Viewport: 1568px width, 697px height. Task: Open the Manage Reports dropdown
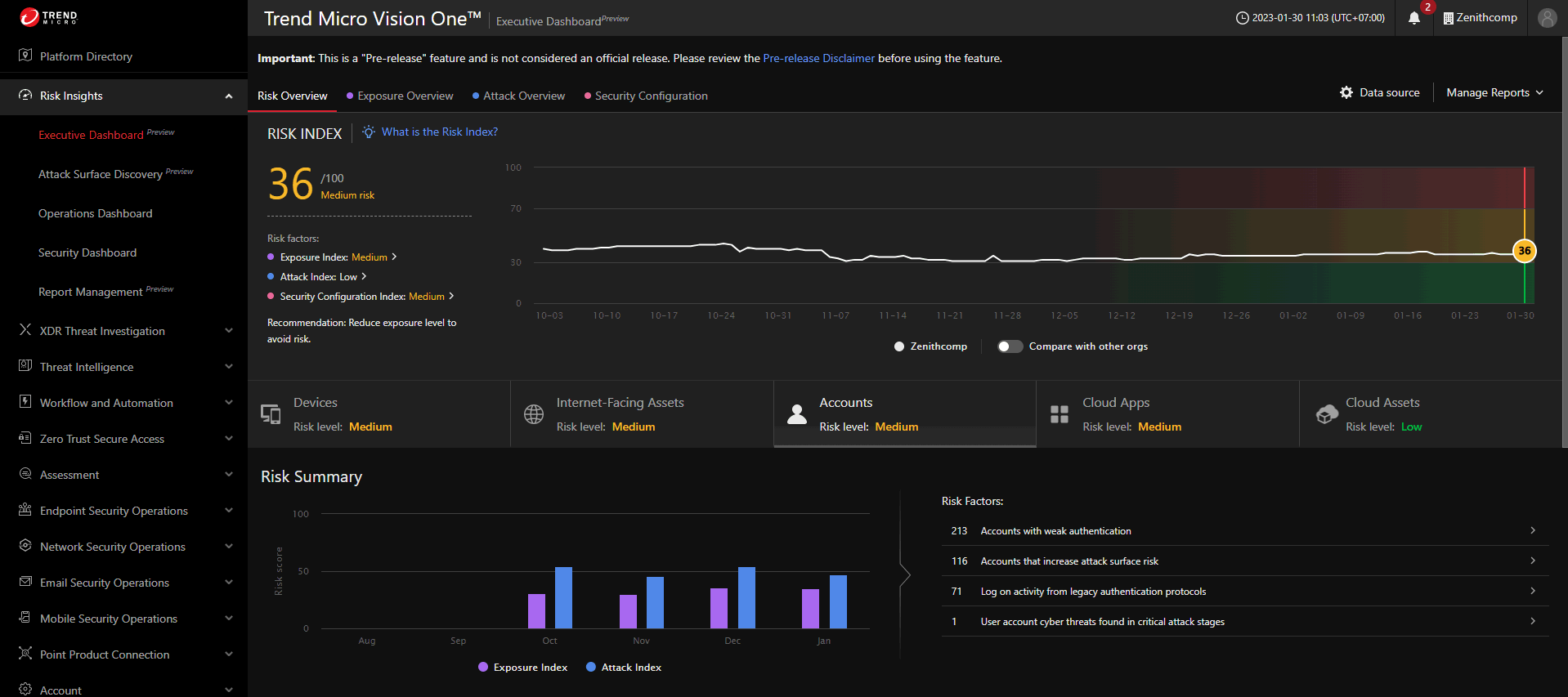[x=1495, y=92]
